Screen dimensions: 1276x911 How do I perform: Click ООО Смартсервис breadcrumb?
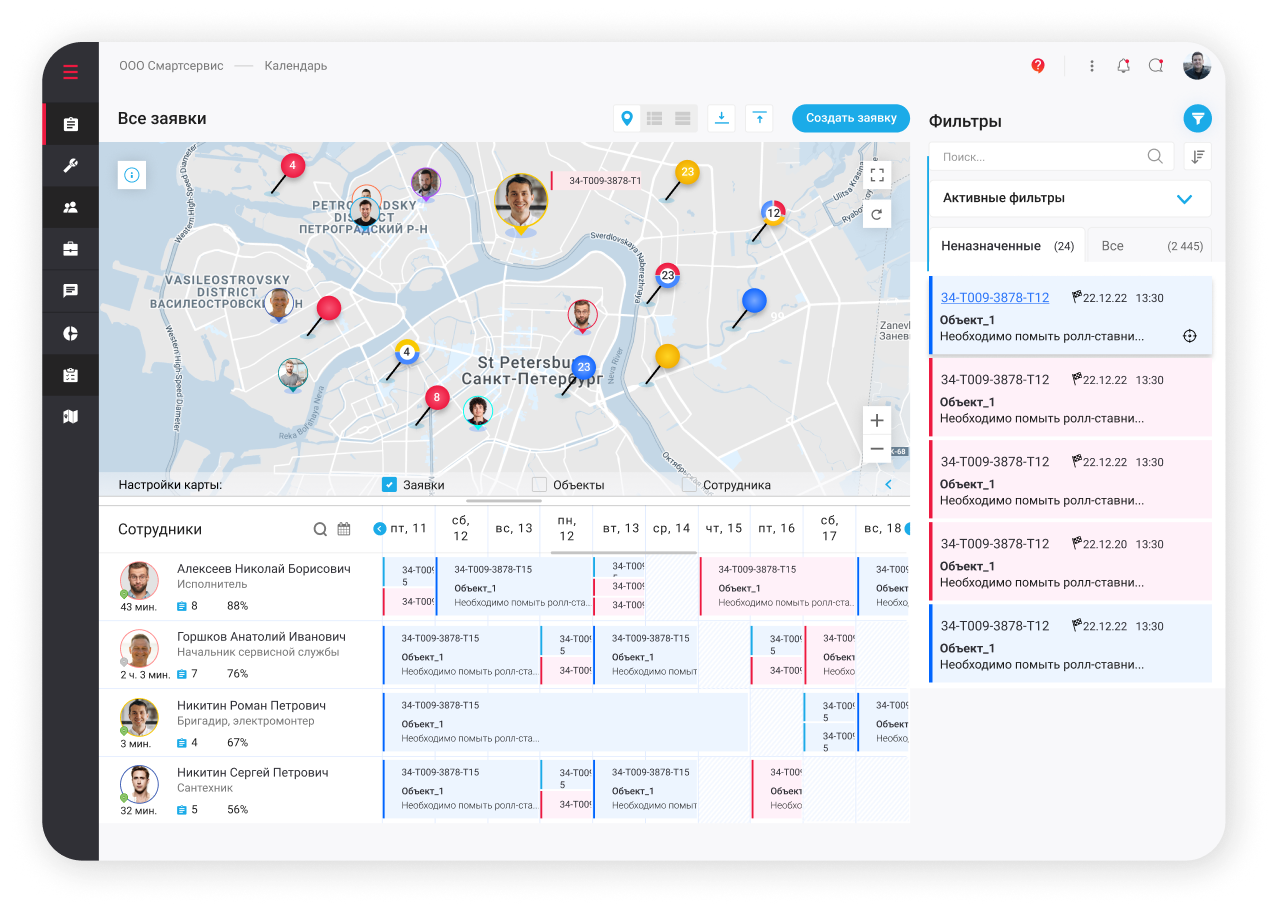(171, 66)
